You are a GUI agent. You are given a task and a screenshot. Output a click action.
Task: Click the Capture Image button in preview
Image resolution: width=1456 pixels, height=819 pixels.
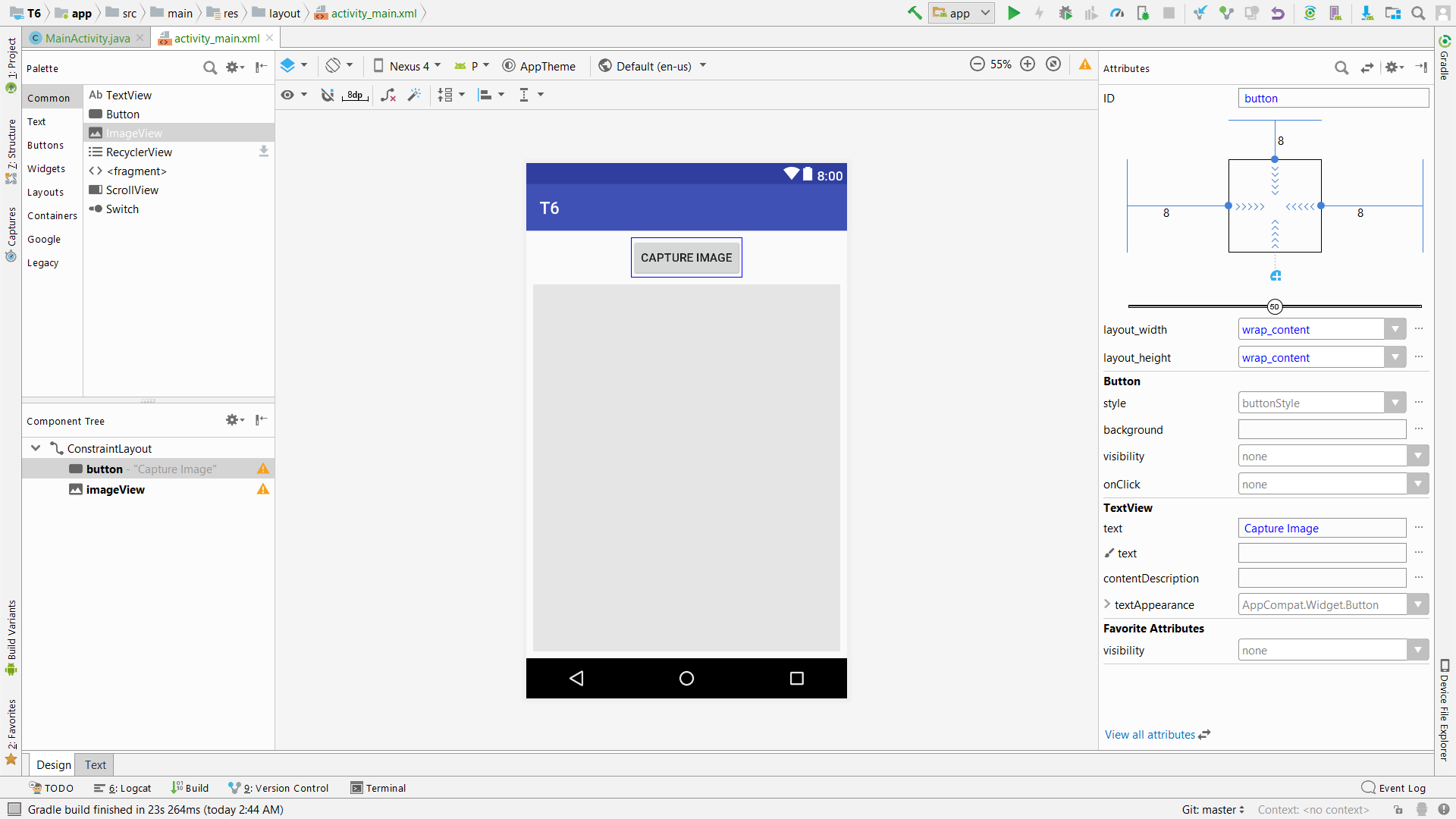686,258
